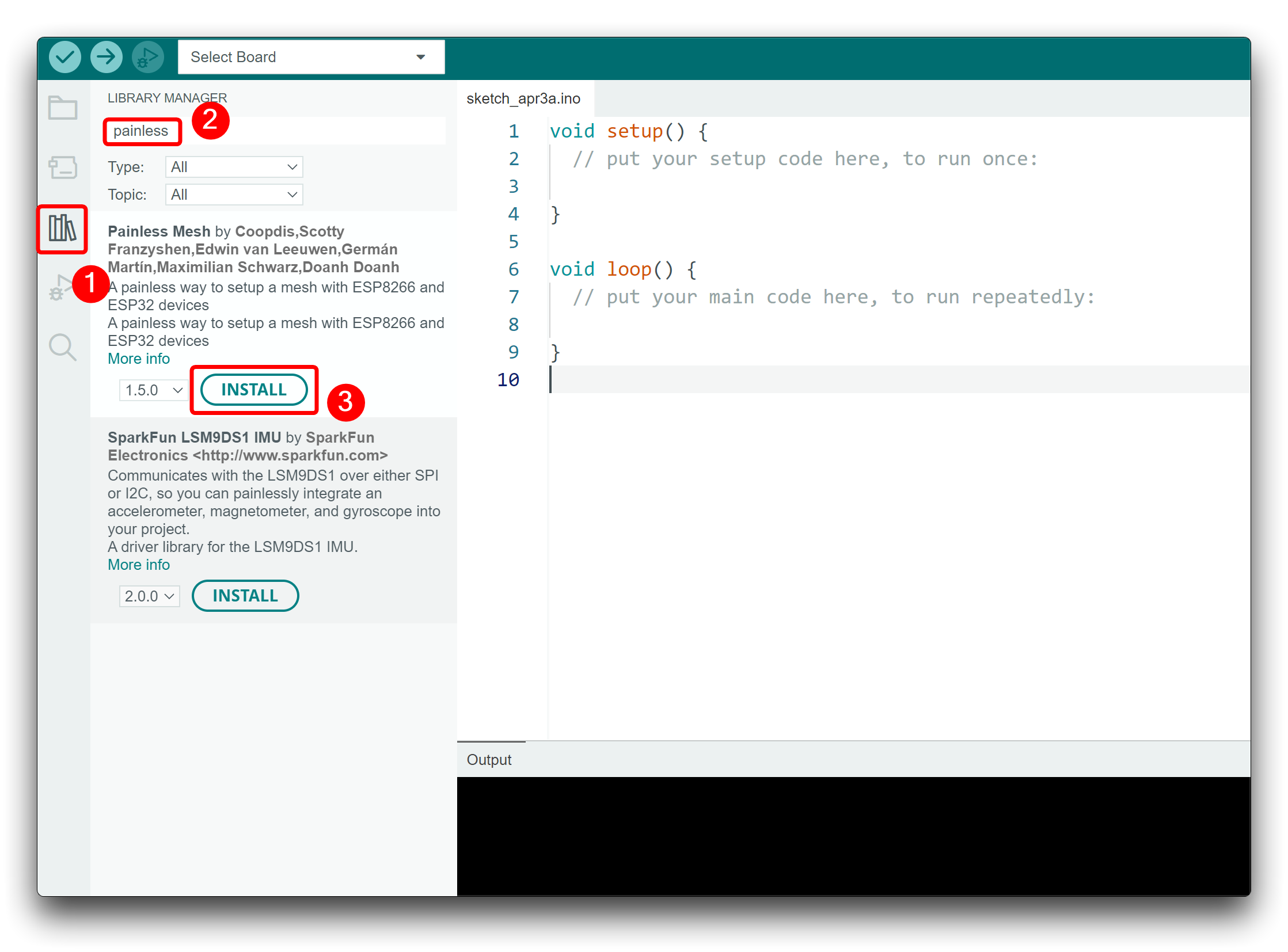This screenshot has height=952, width=1288.
Task: Install the Painless Mesh library
Action: pos(254,390)
